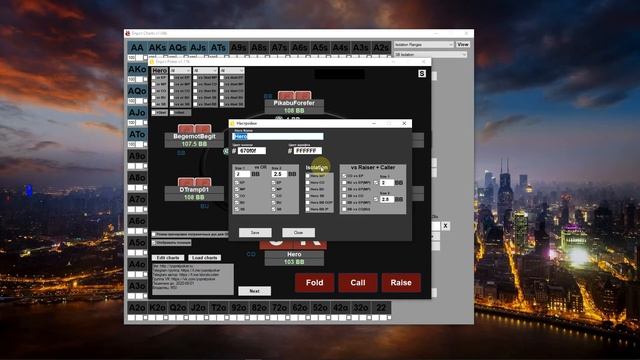Click the Load charts button
Viewport: 640px width, 360px height.
pos(204,258)
